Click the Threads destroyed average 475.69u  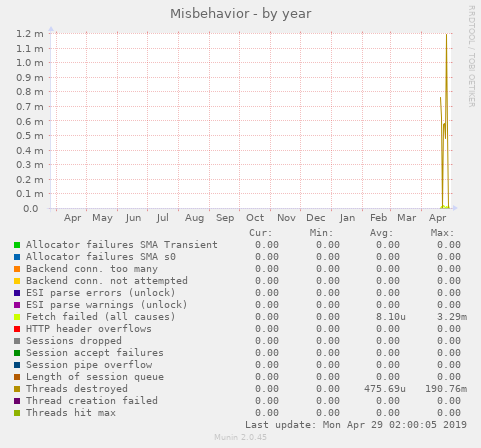pyautogui.click(x=385, y=389)
